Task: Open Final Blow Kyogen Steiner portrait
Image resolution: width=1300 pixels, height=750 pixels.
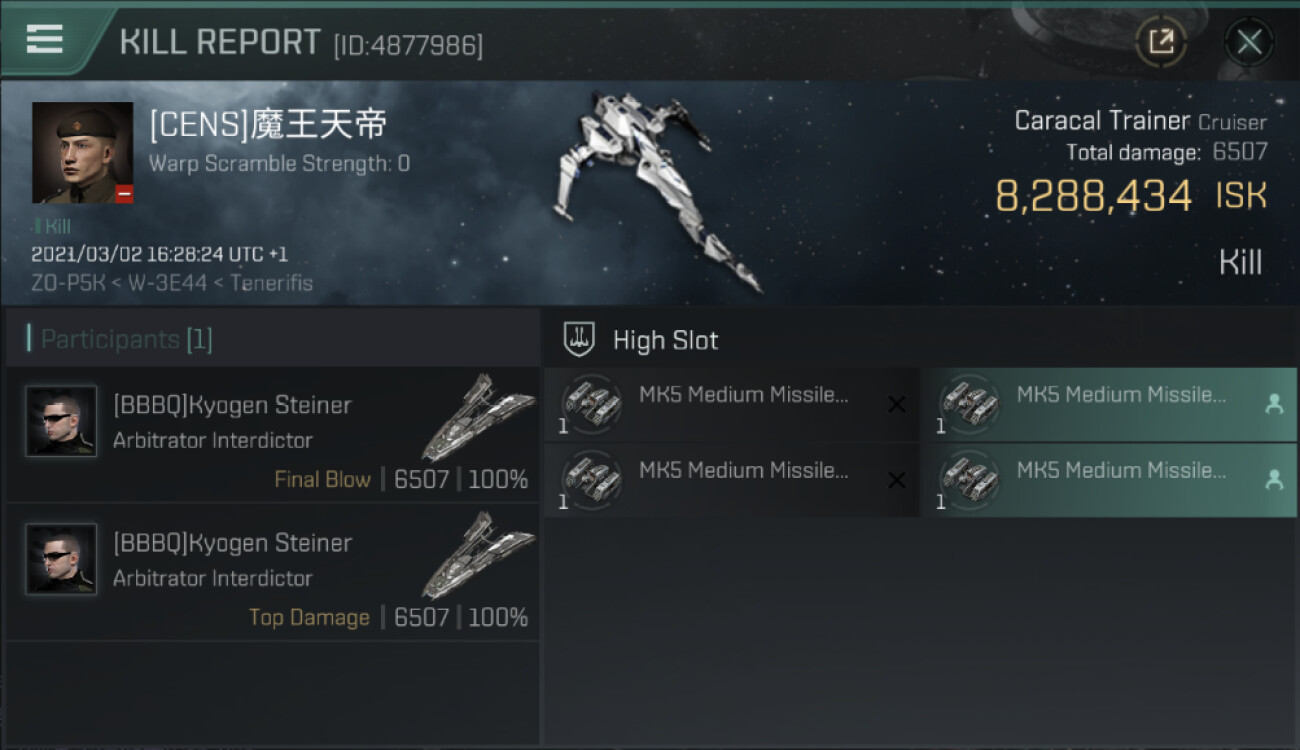Action: 61,421
